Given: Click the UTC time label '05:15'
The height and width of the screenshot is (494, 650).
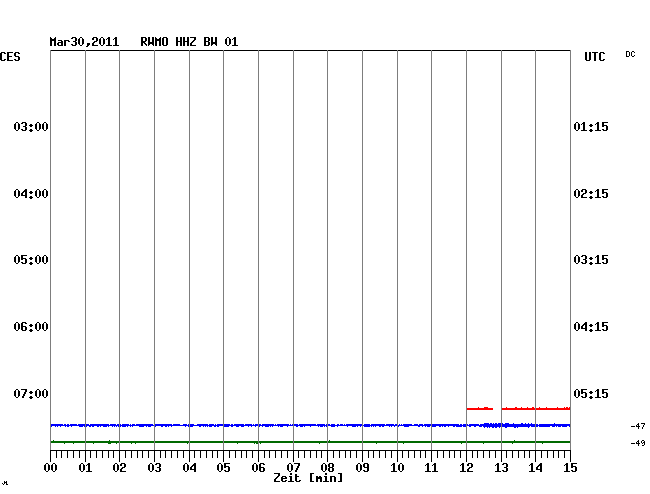Looking at the screenshot, I should coord(591,393).
